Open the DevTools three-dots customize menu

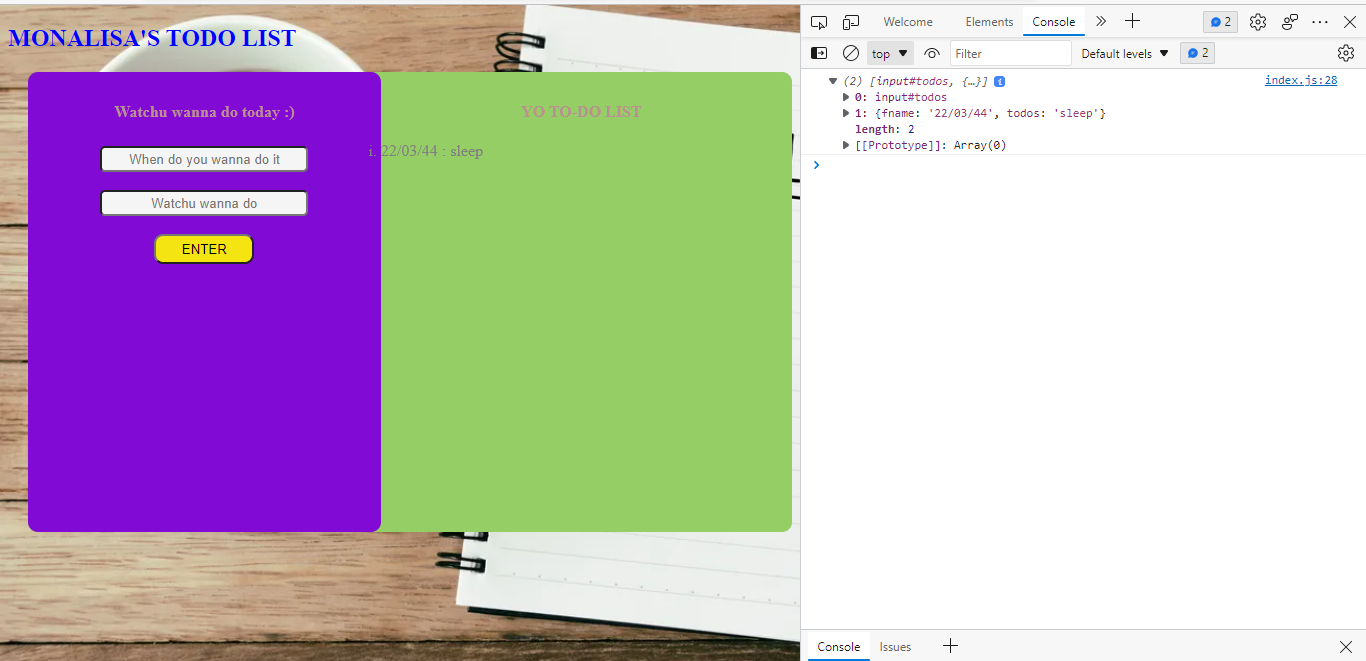click(x=1320, y=22)
